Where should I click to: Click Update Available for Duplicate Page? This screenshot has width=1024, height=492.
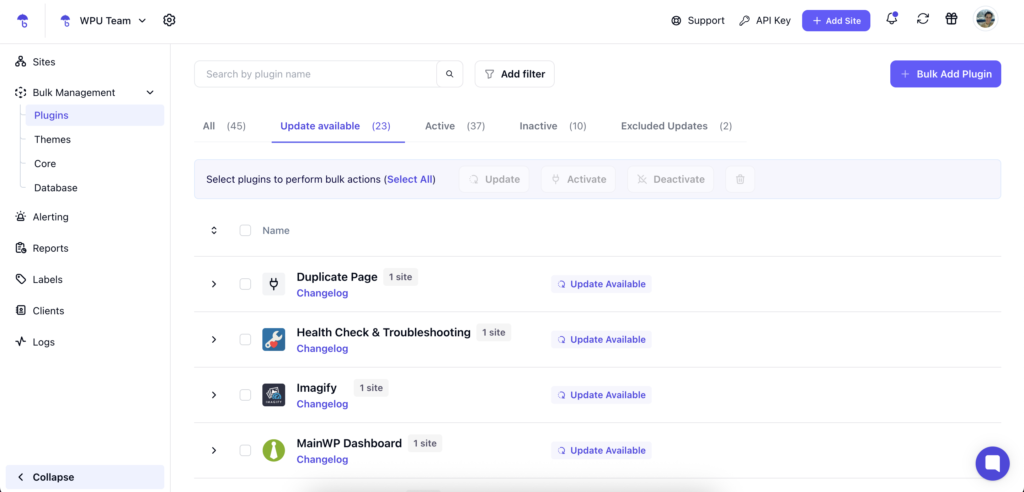pyautogui.click(x=601, y=284)
